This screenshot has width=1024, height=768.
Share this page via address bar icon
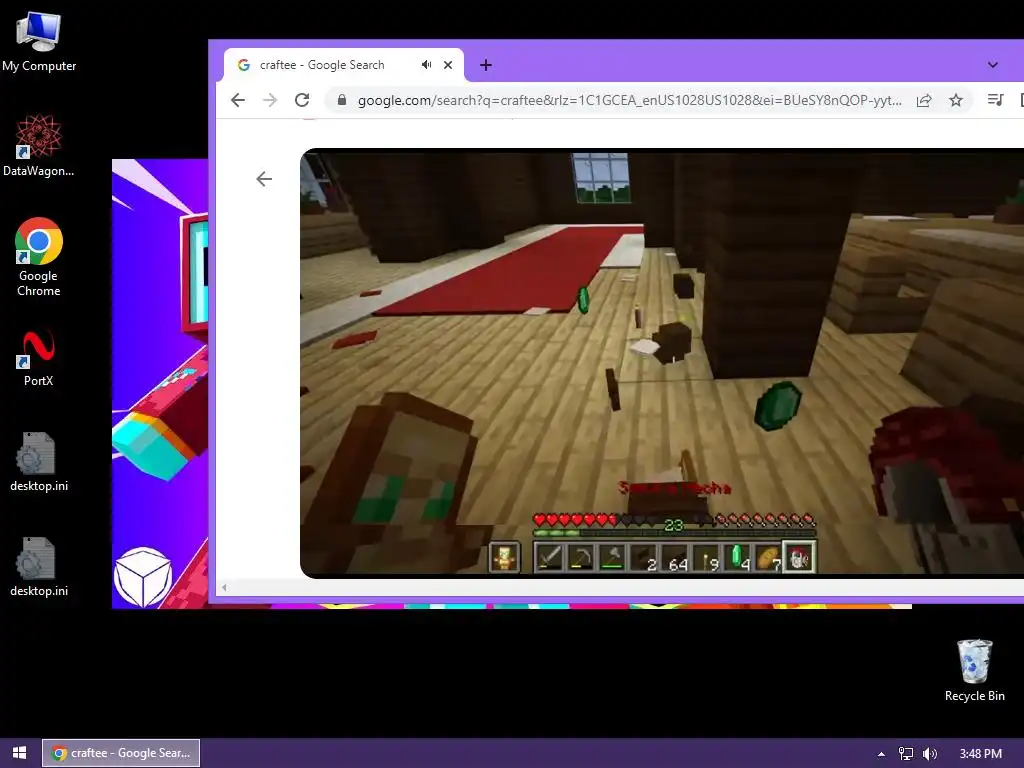tap(923, 100)
